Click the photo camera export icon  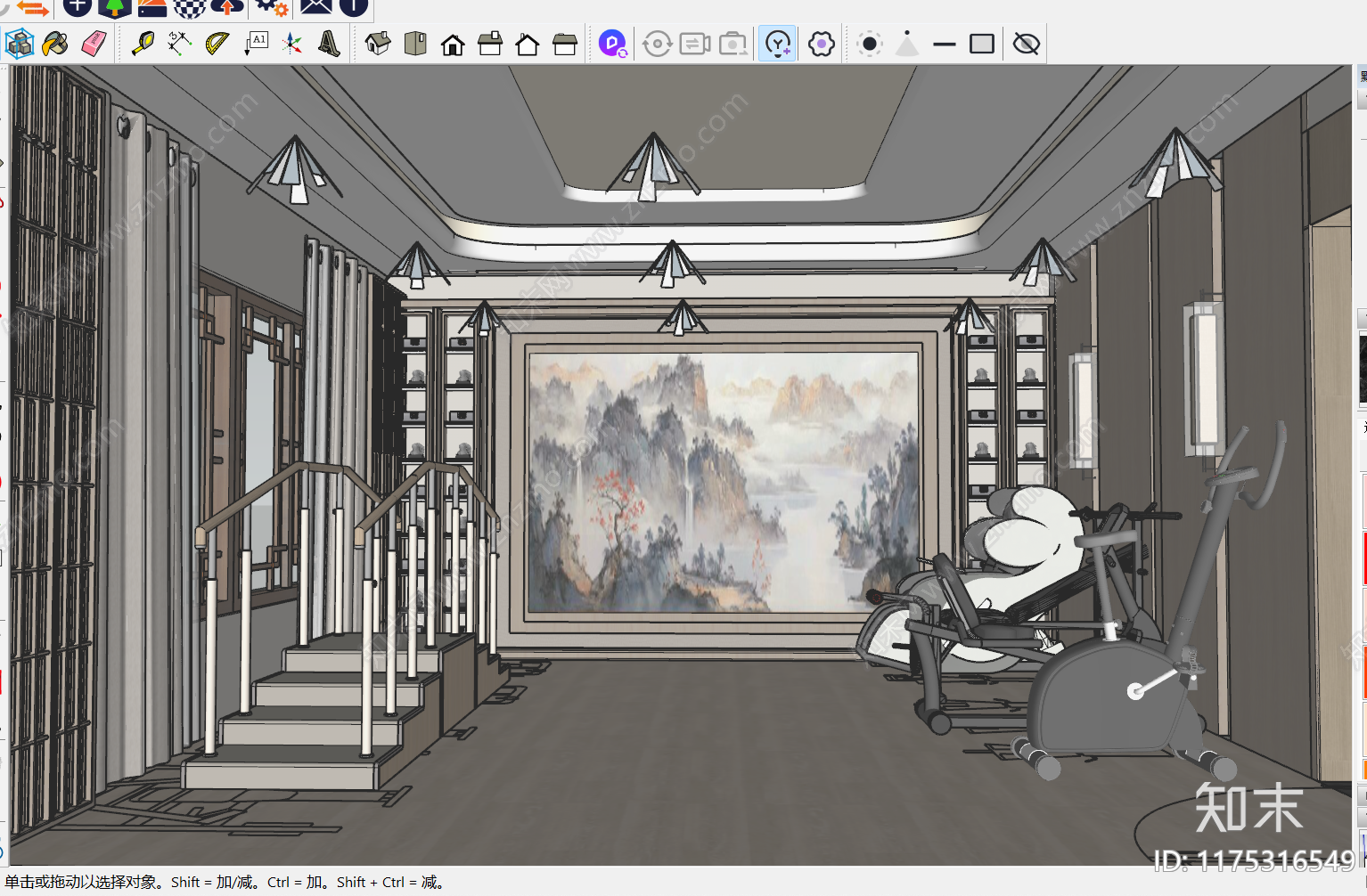point(733,44)
